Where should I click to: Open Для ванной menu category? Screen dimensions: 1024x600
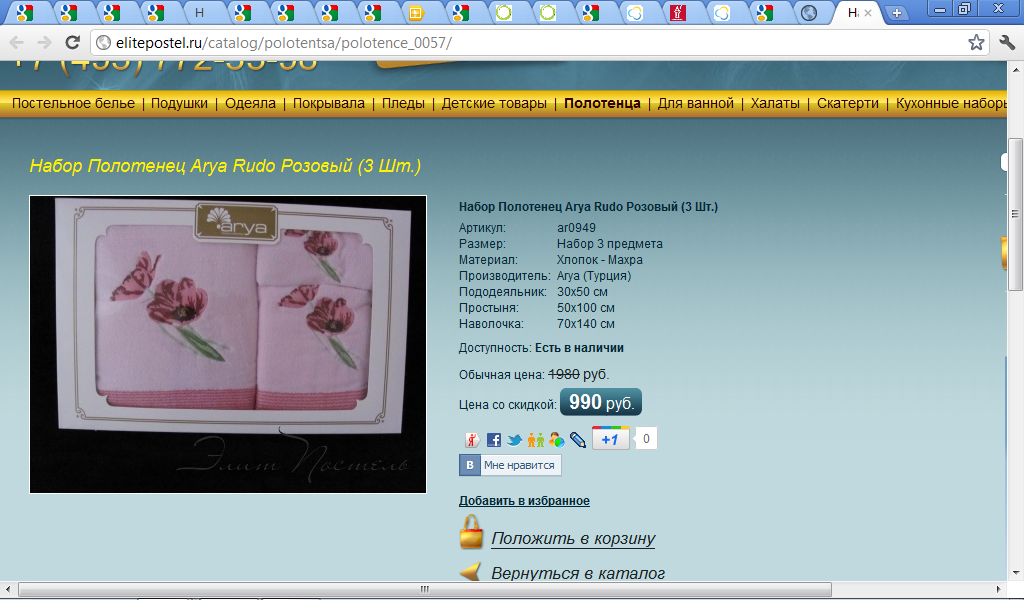click(x=696, y=103)
